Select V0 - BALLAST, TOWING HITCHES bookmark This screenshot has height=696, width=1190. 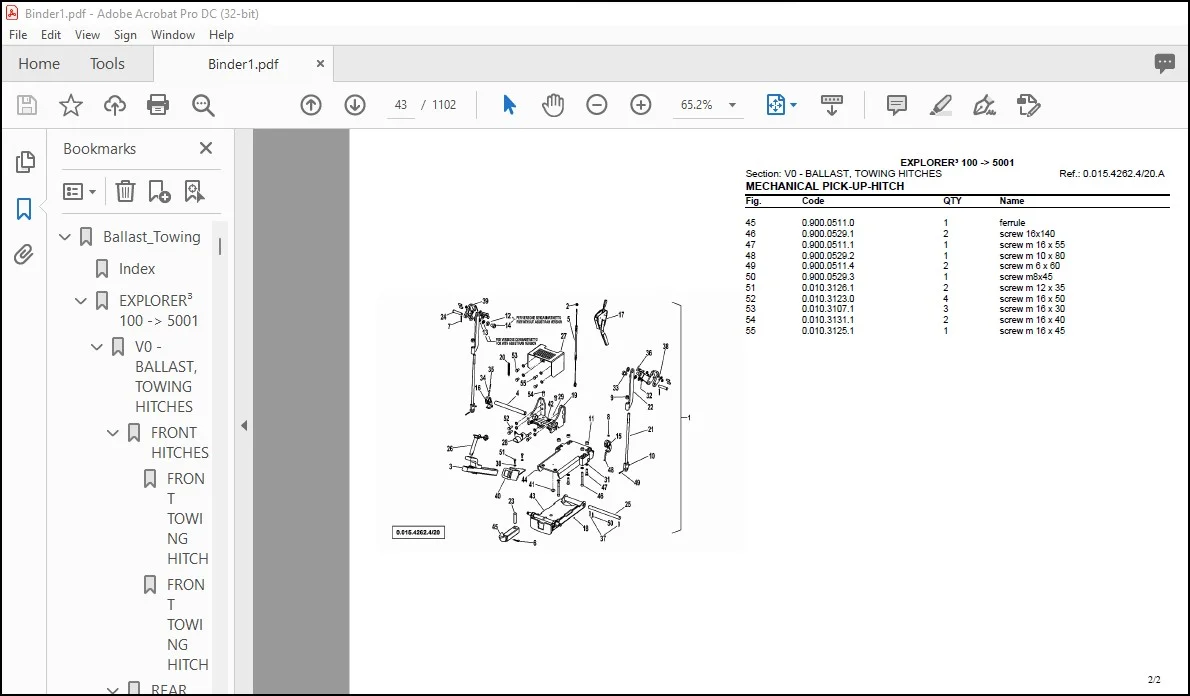coord(165,376)
